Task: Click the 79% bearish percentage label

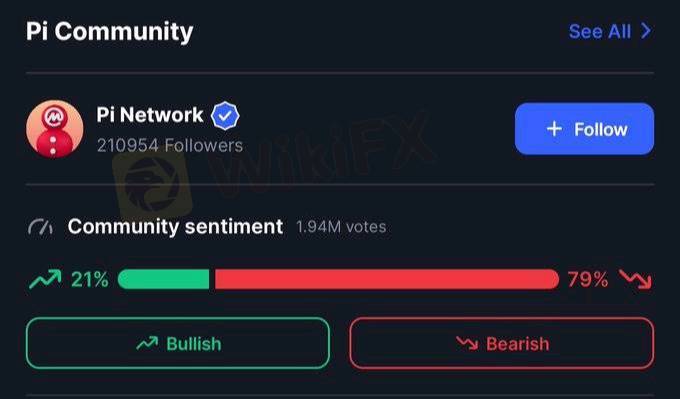Action: 588,279
